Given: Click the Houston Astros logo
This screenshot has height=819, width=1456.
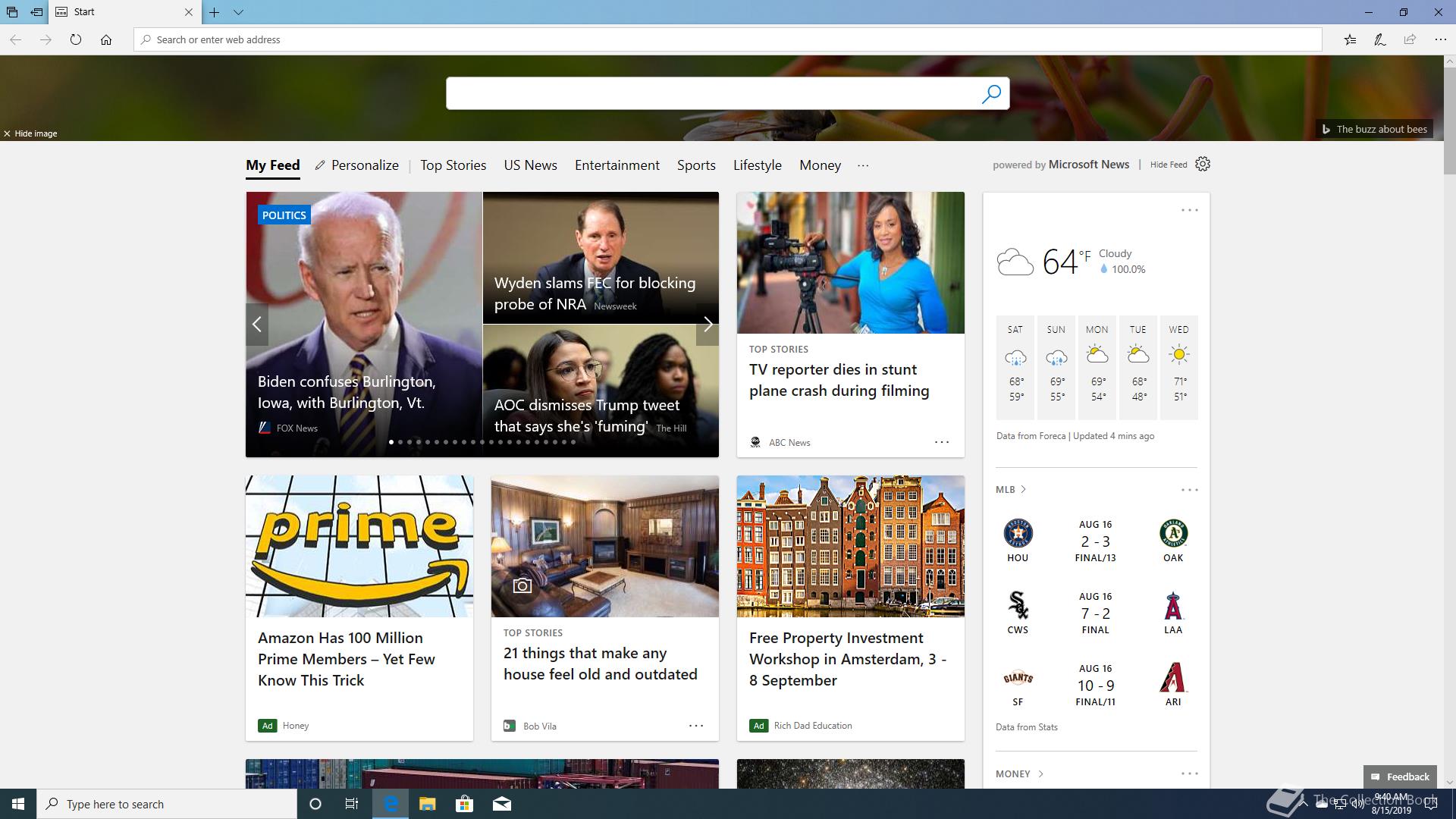Looking at the screenshot, I should point(1018,533).
